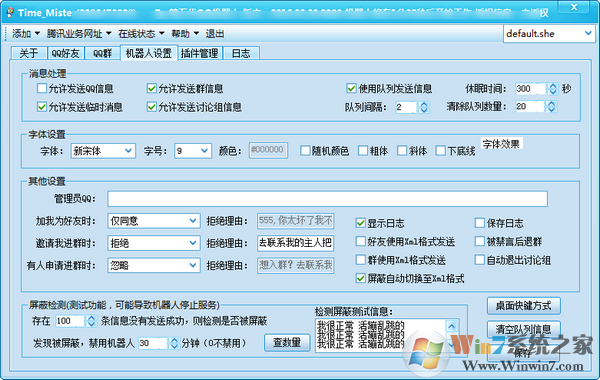Screen dimensions: 600x380
Task: Enable 自动退出讨论组 checkbox
Action: 479,260
